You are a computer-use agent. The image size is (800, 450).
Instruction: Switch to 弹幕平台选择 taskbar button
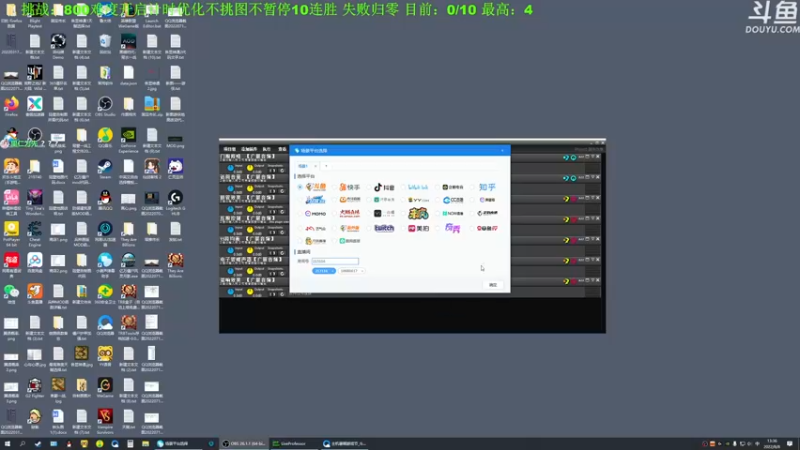180,444
